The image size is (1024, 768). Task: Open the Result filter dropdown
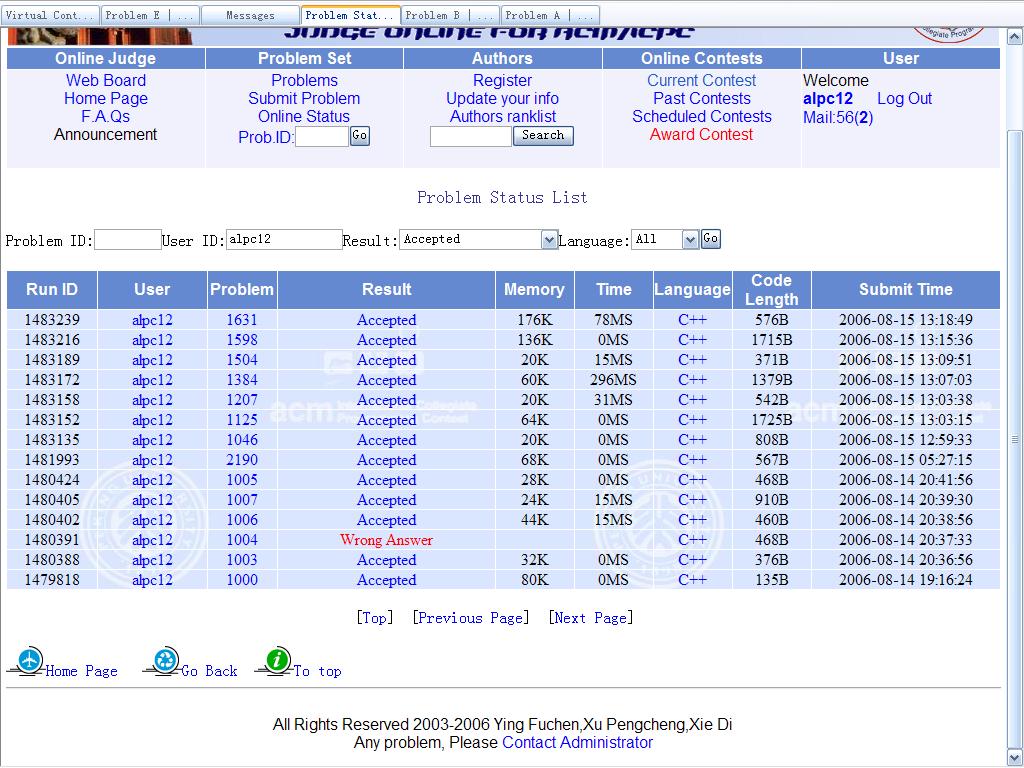tap(549, 240)
